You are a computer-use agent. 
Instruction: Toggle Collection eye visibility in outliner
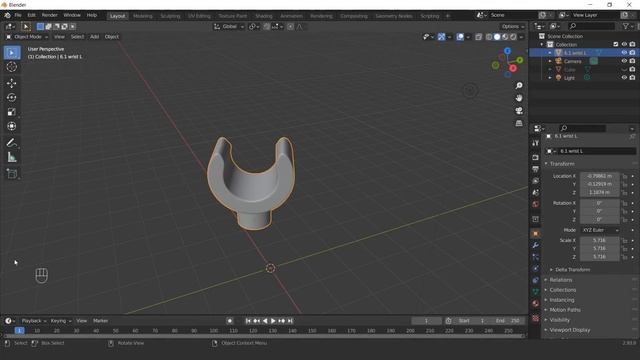[x=624, y=44]
